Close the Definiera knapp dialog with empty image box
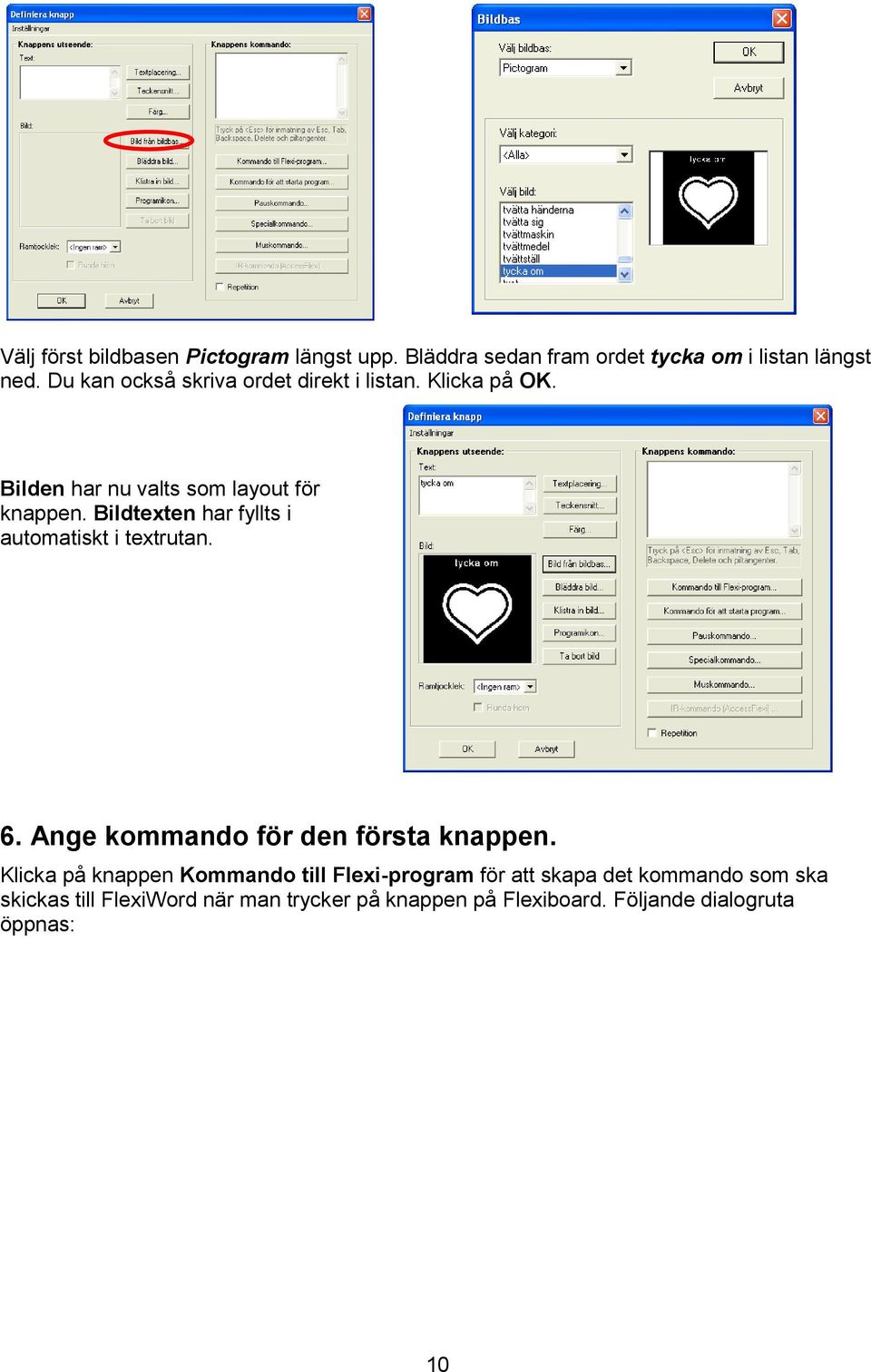Viewport: 871px width, 1372px height. tap(364, 14)
